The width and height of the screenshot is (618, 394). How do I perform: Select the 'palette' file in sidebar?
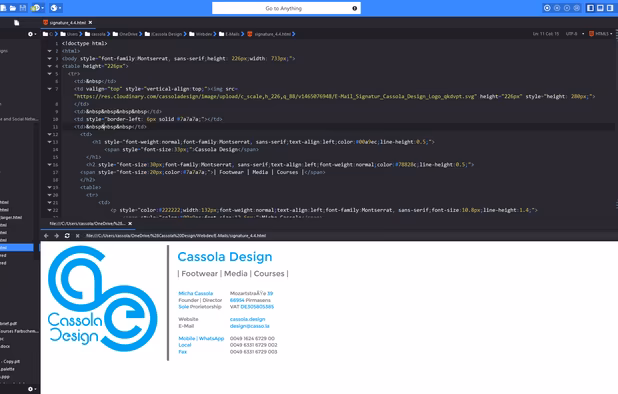point(8,369)
